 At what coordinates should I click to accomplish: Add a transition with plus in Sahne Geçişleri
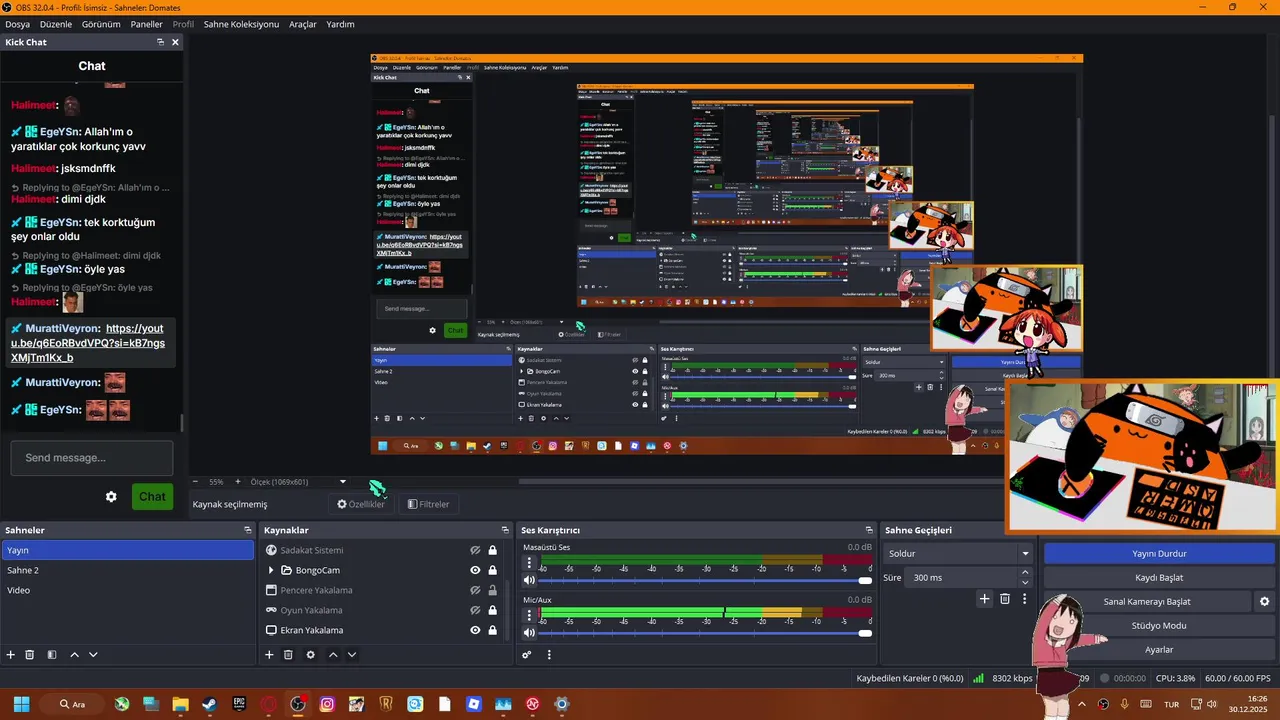tap(984, 599)
